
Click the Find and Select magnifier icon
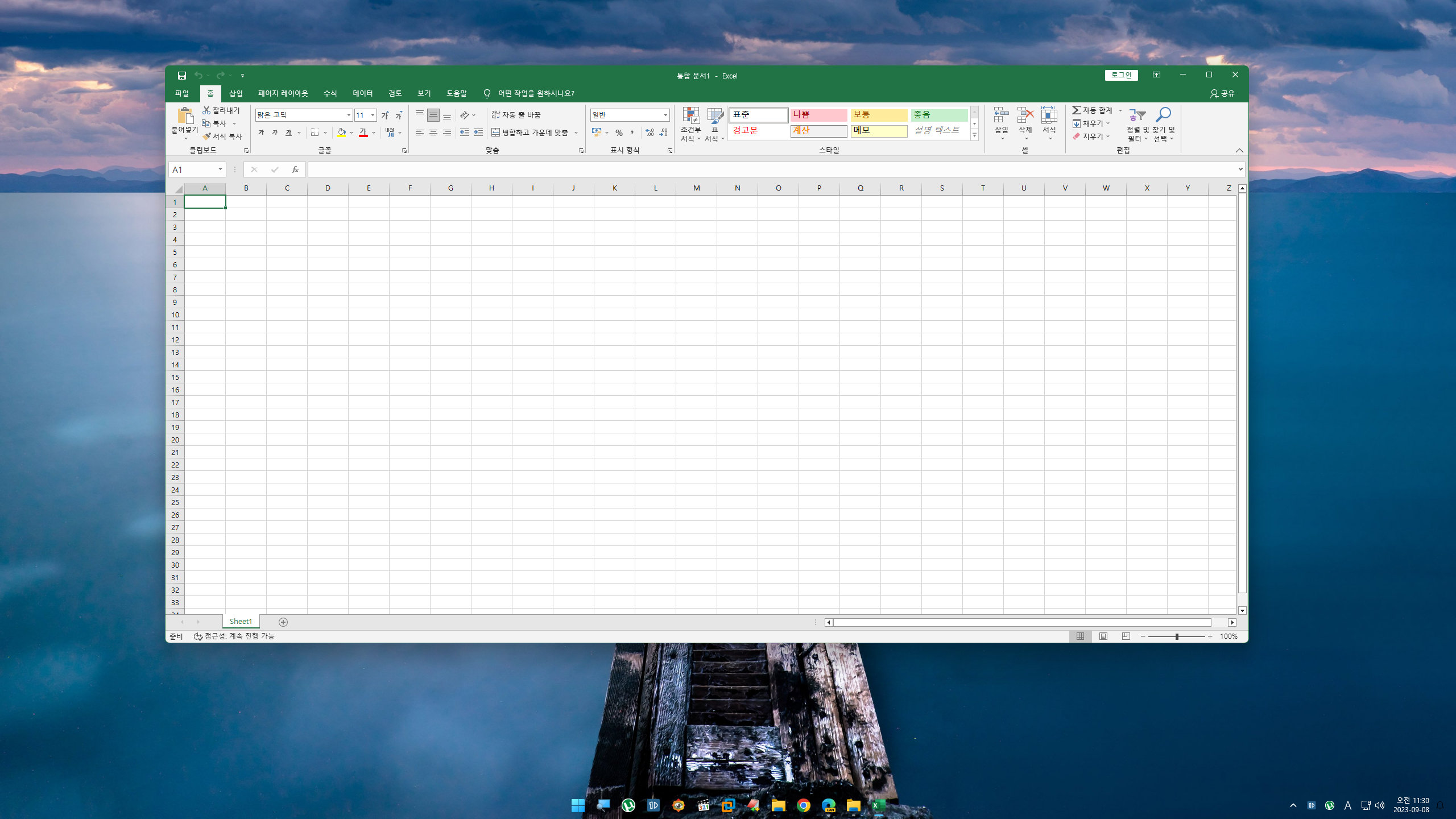(x=1164, y=115)
